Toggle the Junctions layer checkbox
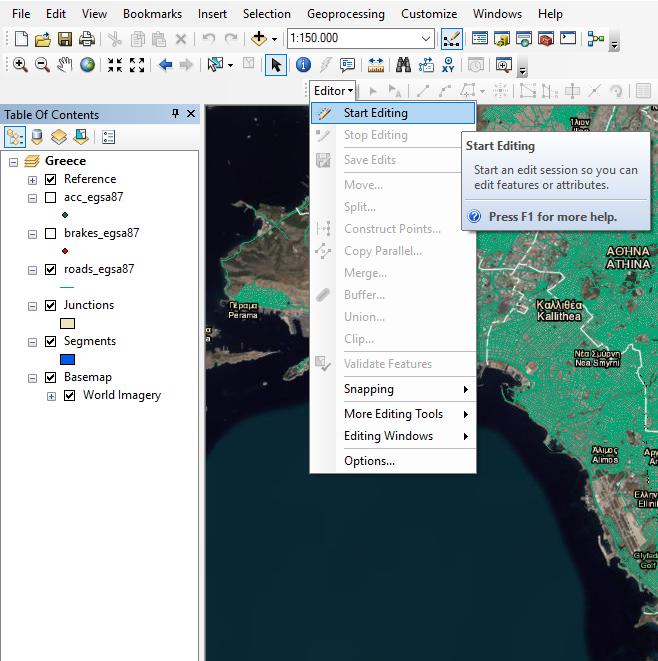Image resolution: width=658 pixels, height=661 pixels. 51,305
